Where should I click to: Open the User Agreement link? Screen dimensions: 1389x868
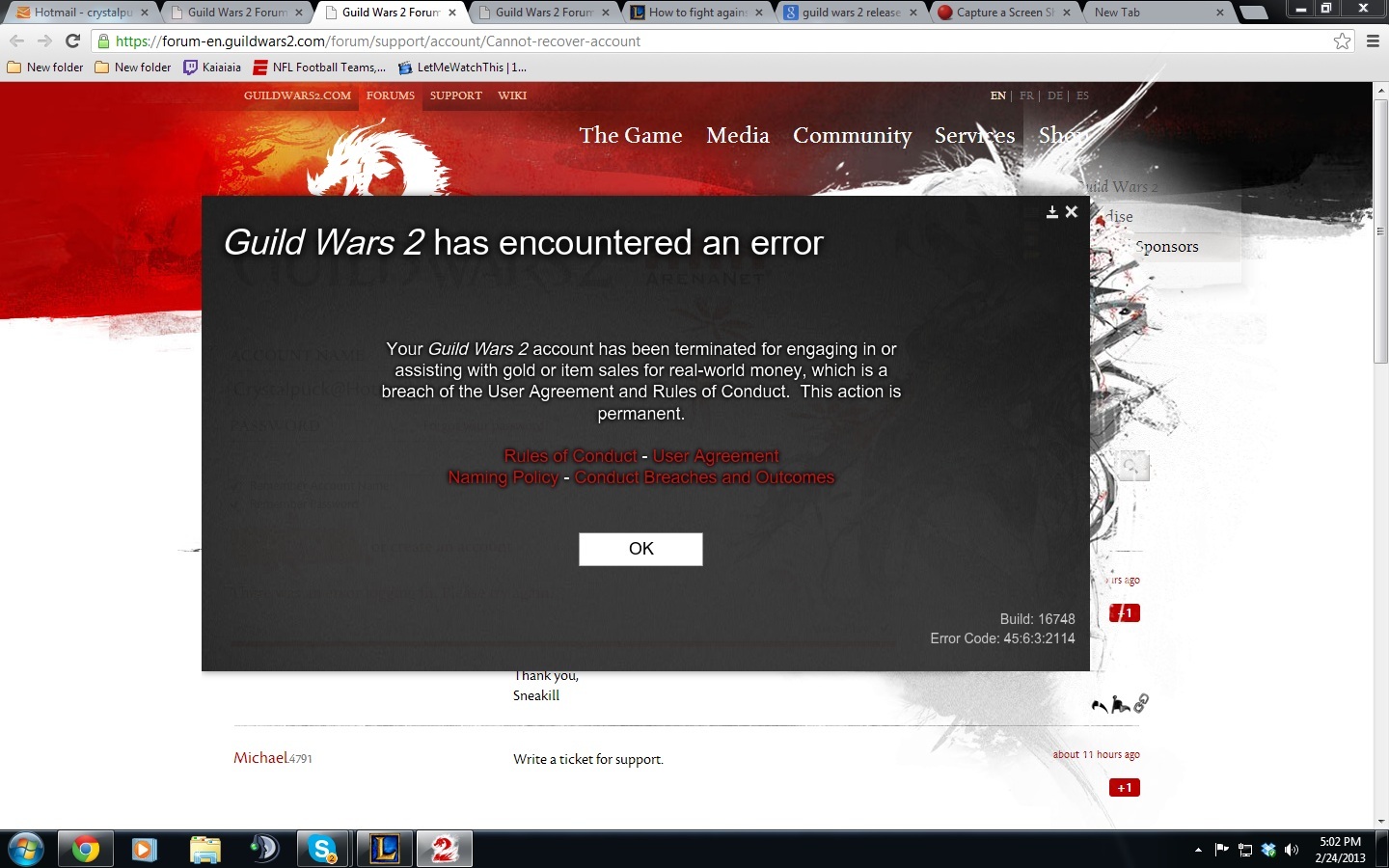point(716,456)
